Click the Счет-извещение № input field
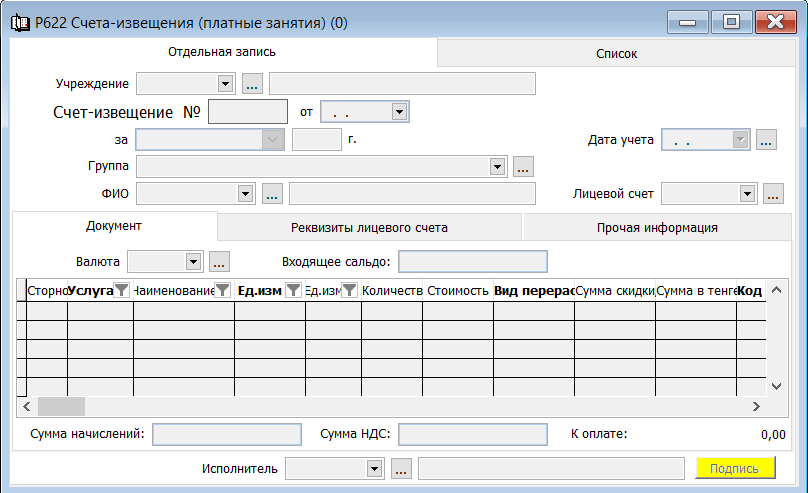The height and width of the screenshot is (493, 808). pyautogui.click(x=248, y=111)
